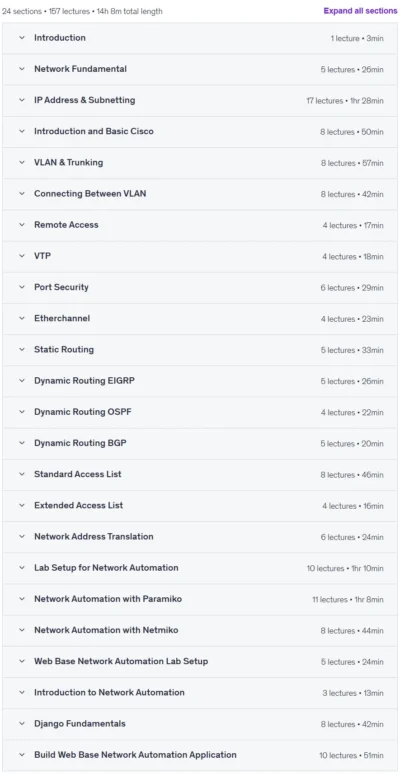Image resolution: width=400 pixels, height=774 pixels.
Task: Expand Static Routing chevron
Action: click(x=22, y=349)
